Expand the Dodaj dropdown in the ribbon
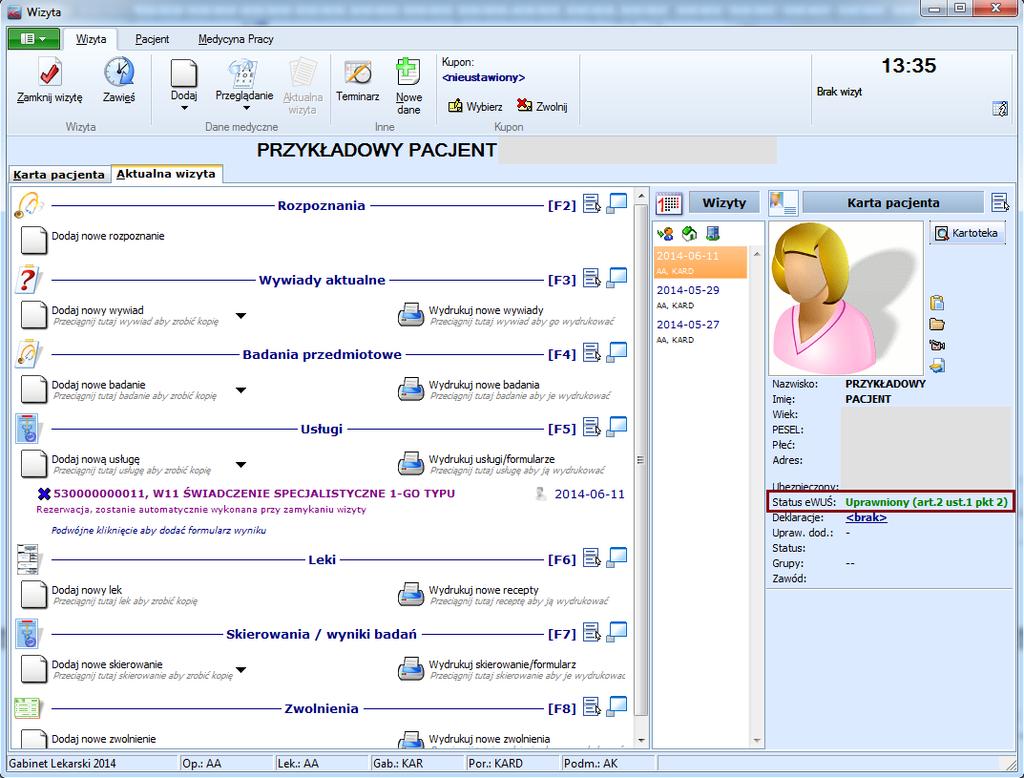The height and width of the screenshot is (778, 1024). coord(184,108)
